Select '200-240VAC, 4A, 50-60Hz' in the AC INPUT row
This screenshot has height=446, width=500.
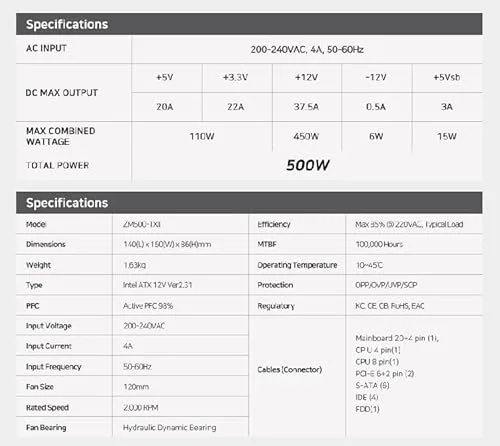(x=307, y=50)
